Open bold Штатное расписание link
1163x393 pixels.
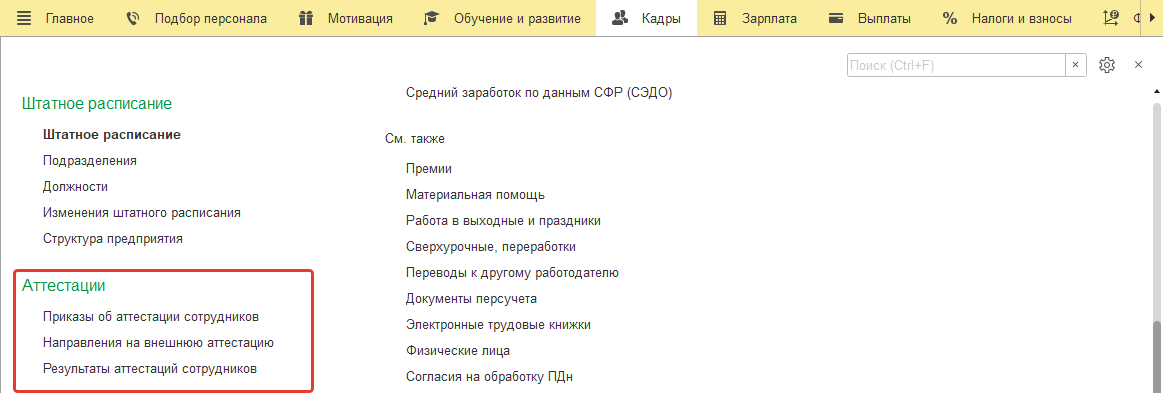(112, 135)
